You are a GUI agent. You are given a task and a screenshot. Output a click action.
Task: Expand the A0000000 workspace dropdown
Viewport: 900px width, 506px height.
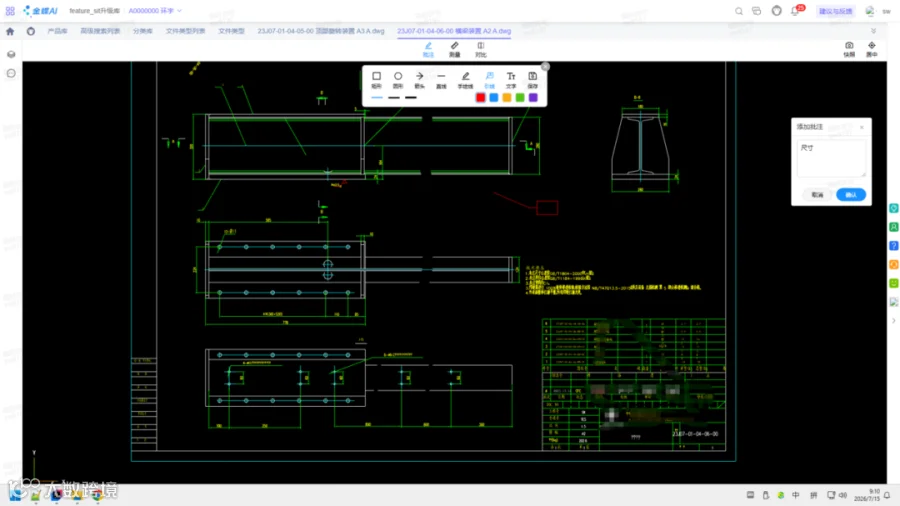(x=155, y=11)
